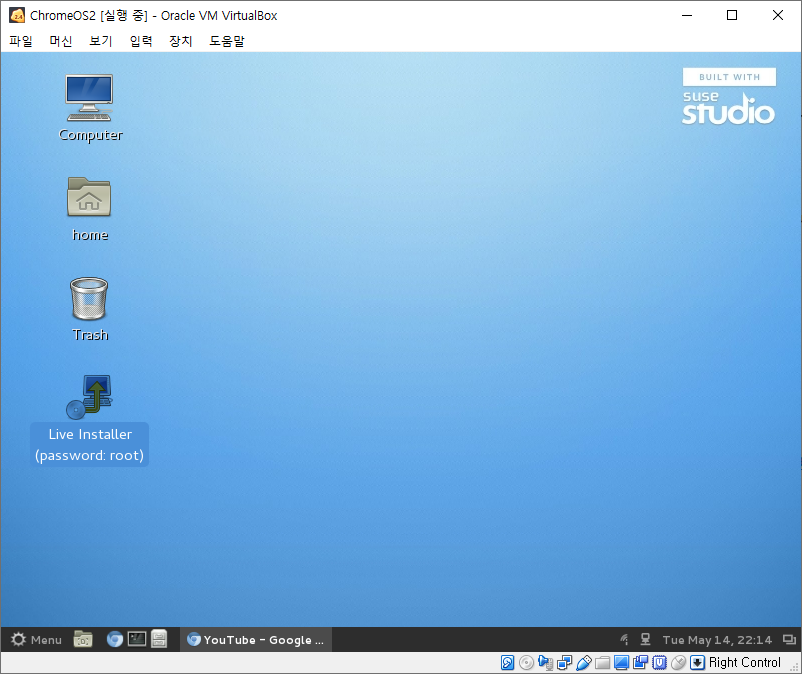
Task: Click the mouse integration indicator
Action: tap(678, 663)
